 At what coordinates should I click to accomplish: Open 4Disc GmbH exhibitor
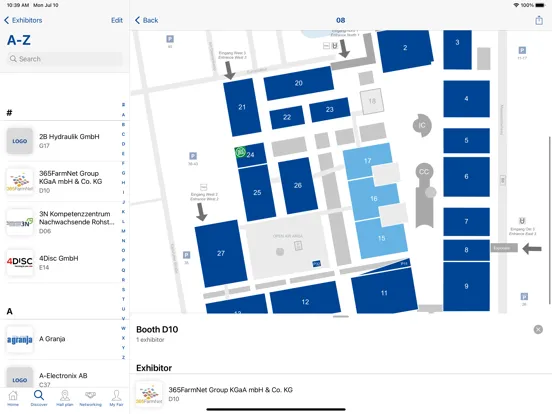pyautogui.click(x=64, y=263)
